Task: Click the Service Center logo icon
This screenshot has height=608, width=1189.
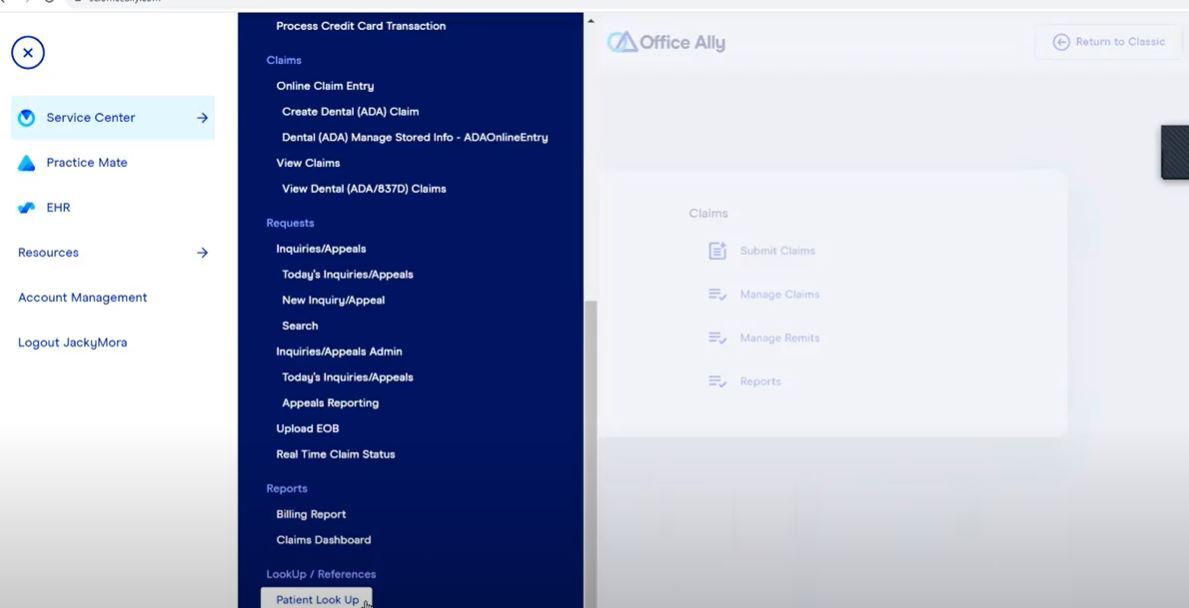Action: coord(27,118)
